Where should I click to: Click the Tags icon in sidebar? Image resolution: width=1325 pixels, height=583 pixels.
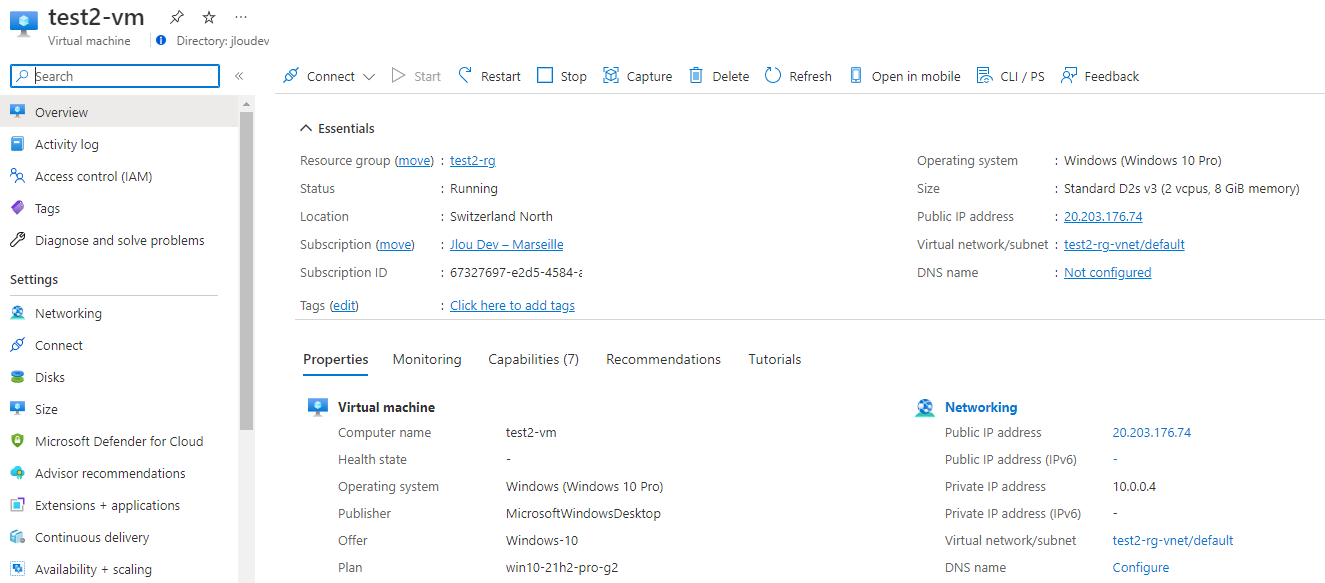(17, 208)
